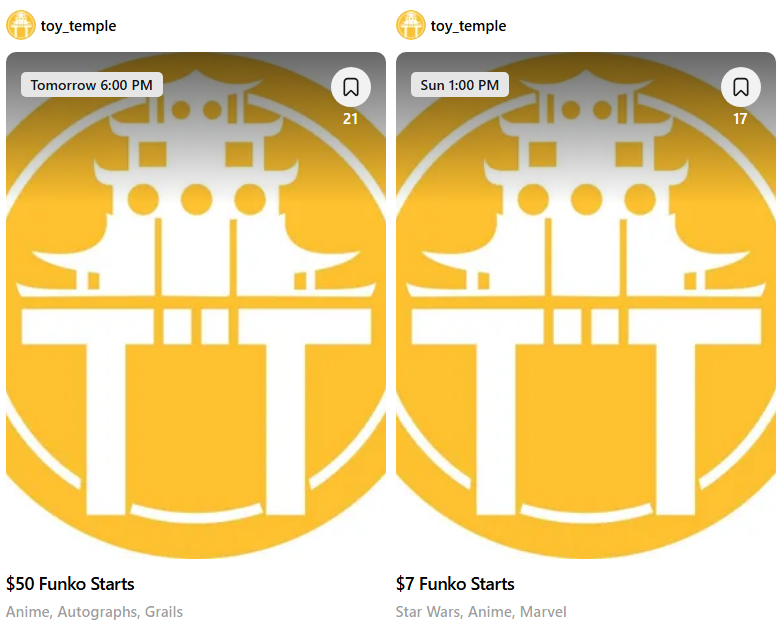
Task: Click the Autographs category tag
Action: point(97,613)
